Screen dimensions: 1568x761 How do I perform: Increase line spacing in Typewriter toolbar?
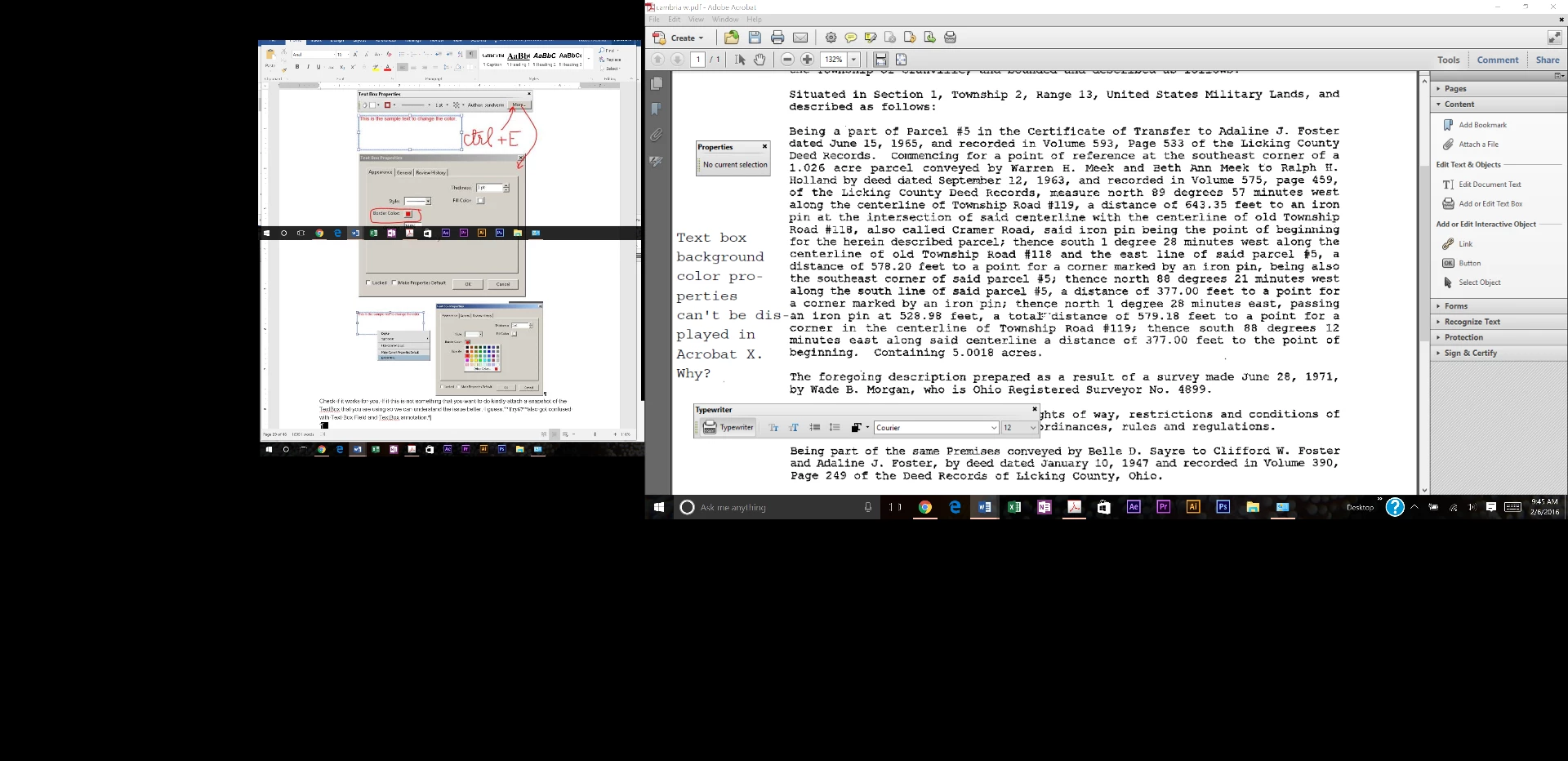point(834,427)
